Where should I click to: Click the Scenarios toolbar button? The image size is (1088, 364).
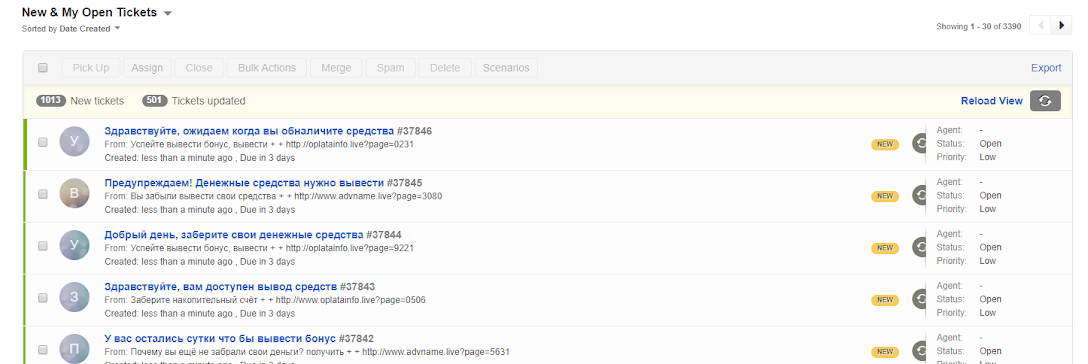click(x=506, y=68)
